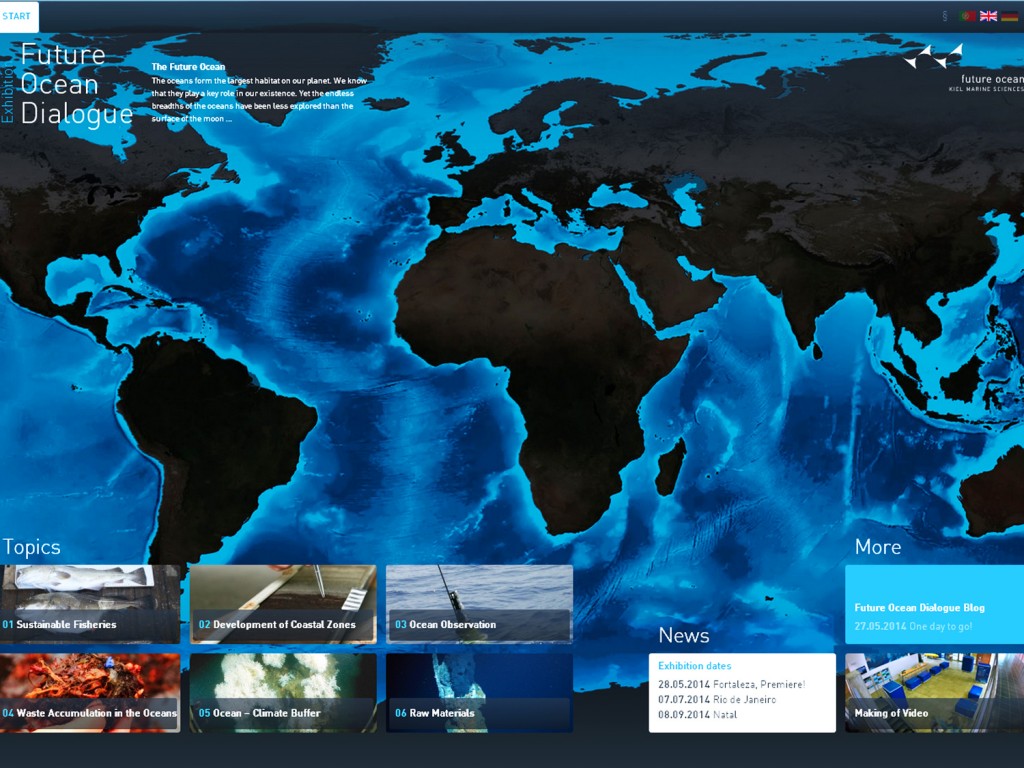The height and width of the screenshot is (768, 1024).
Task: Open Development of Coastal Zones topic
Action: (x=283, y=604)
